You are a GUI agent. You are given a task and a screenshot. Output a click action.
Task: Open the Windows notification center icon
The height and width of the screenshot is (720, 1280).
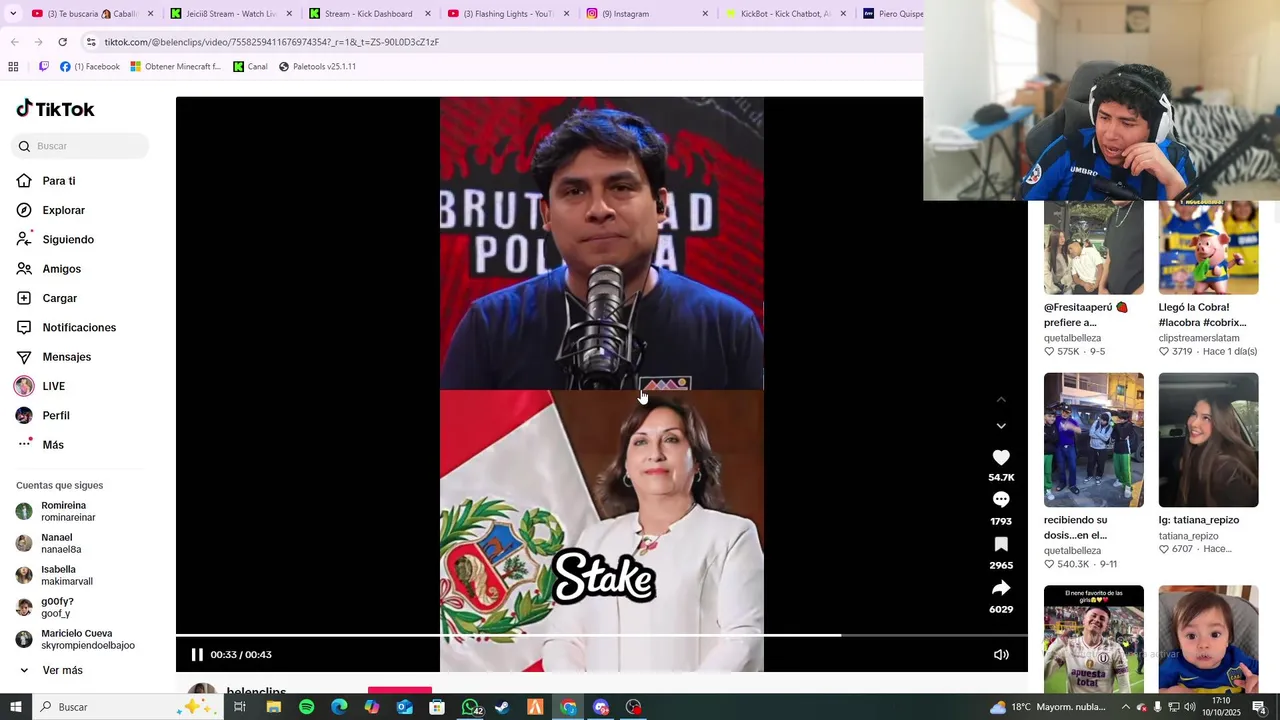pyautogui.click(x=1259, y=707)
